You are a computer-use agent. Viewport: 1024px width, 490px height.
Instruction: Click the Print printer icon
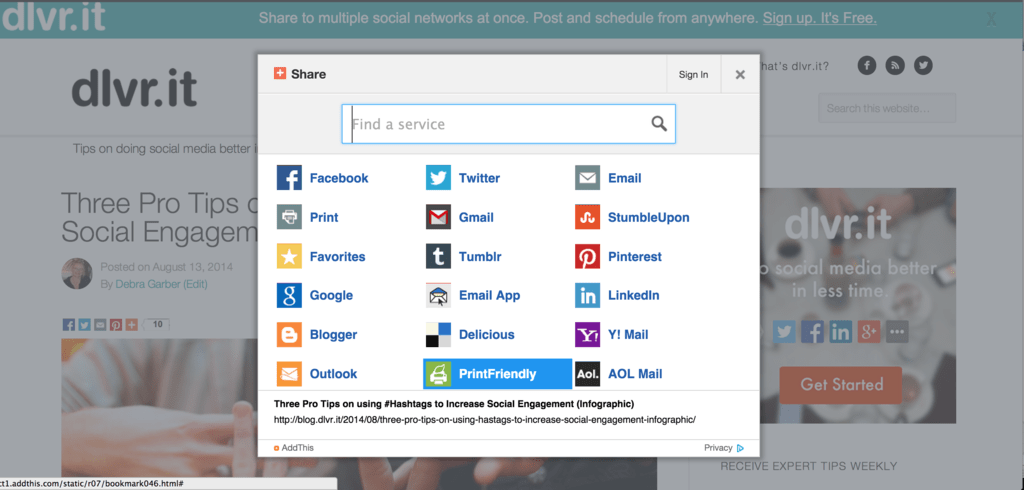[289, 217]
